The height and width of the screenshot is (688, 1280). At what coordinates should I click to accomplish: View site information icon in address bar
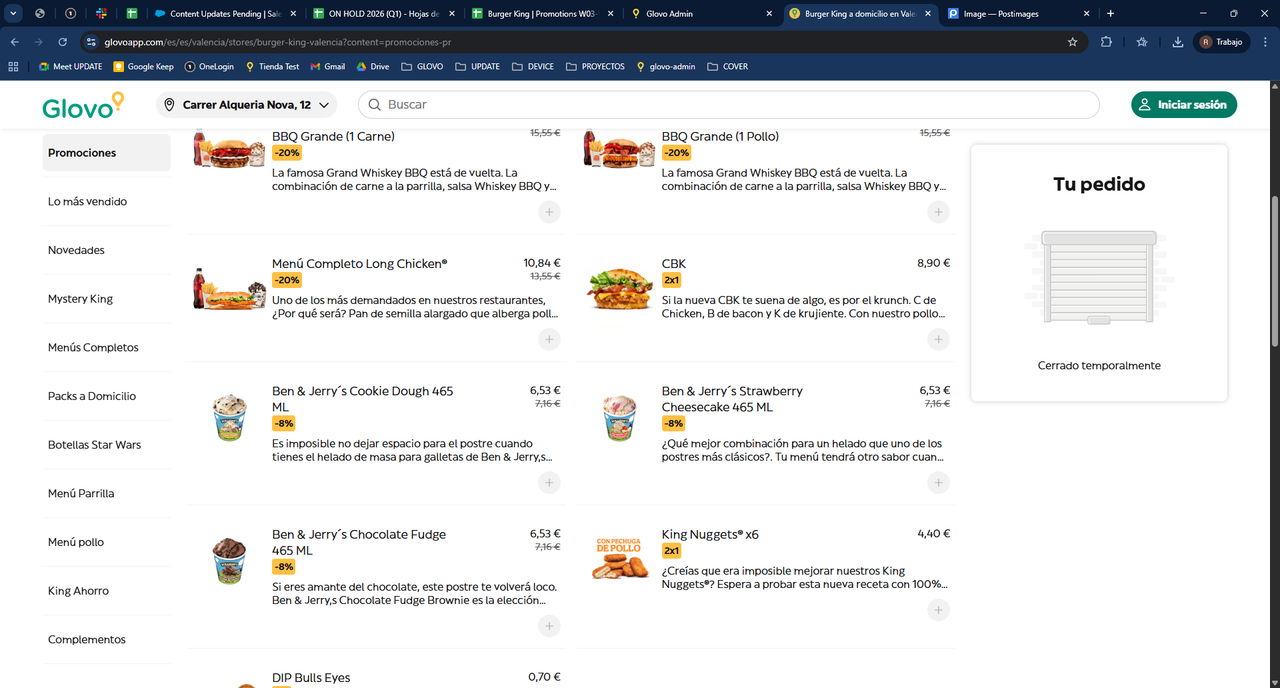[x=90, y=42]
